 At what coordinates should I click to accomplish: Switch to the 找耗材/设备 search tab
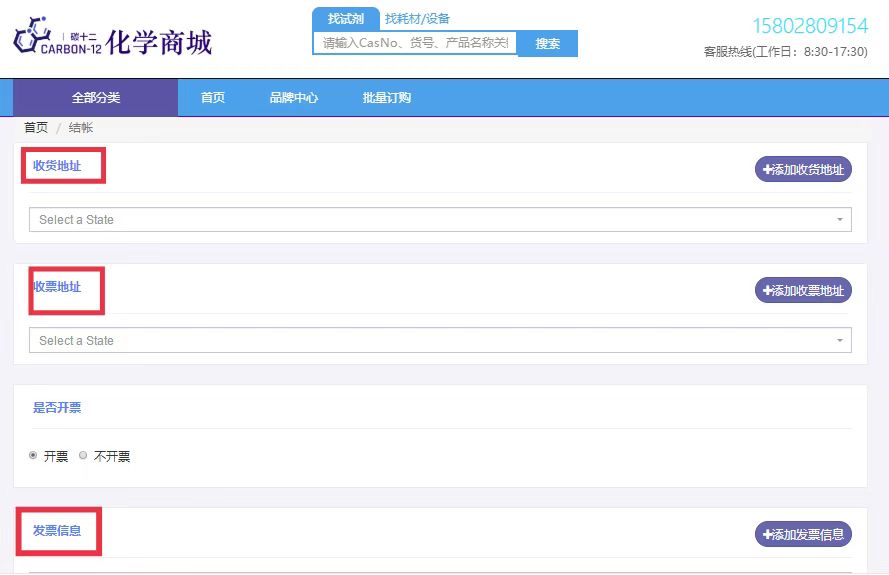coord(417,19)
